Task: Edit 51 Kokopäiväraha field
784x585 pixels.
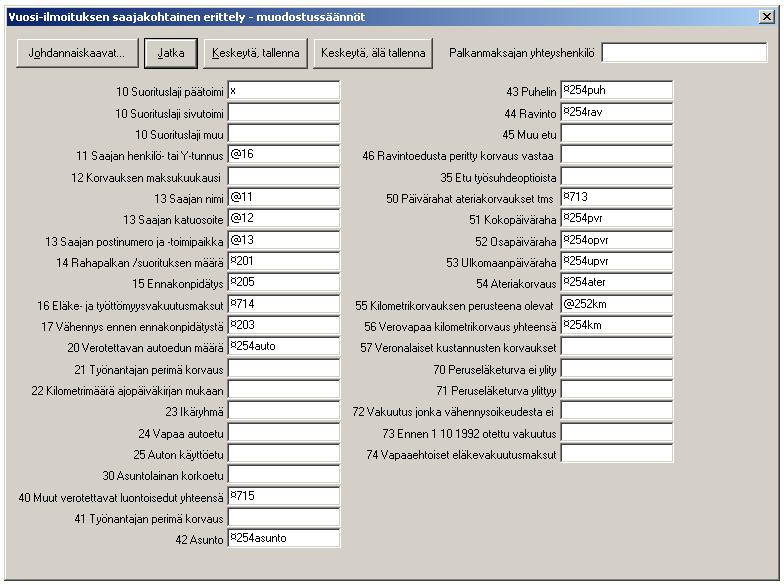Action: pyautogui.click(x=617, y=218)
